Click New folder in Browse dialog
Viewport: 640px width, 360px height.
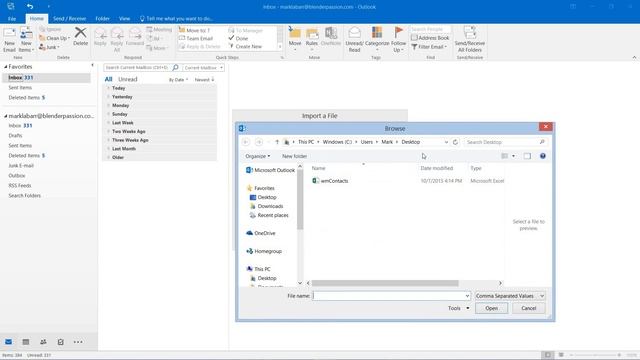point(294,156)
